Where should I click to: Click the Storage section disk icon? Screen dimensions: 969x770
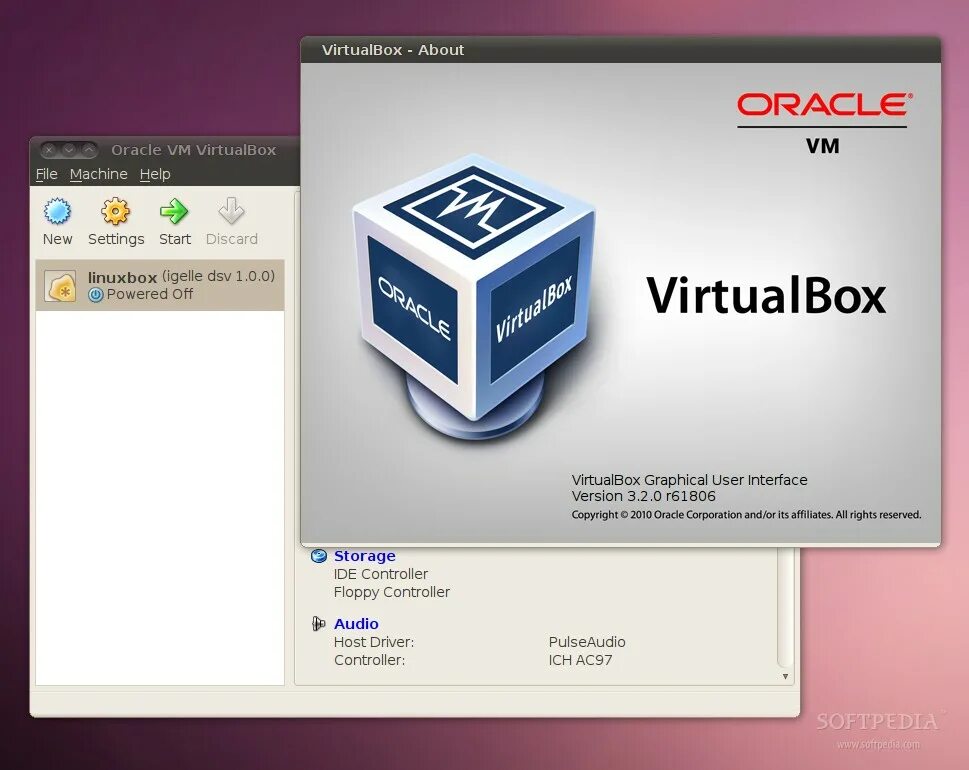coord(319,556)
